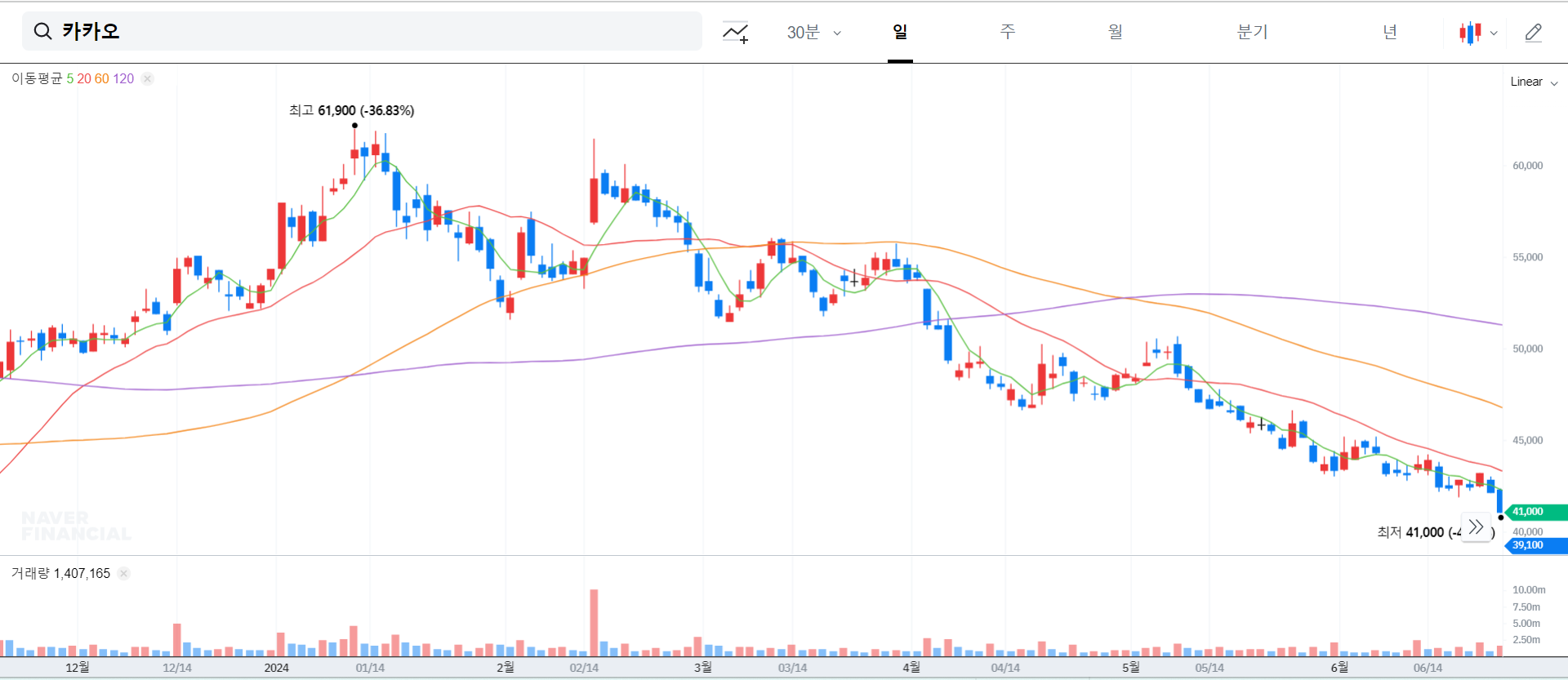Click the 2024 date axis label
This screenshot has height=680, width=1568.
click(x=276, y=668)
